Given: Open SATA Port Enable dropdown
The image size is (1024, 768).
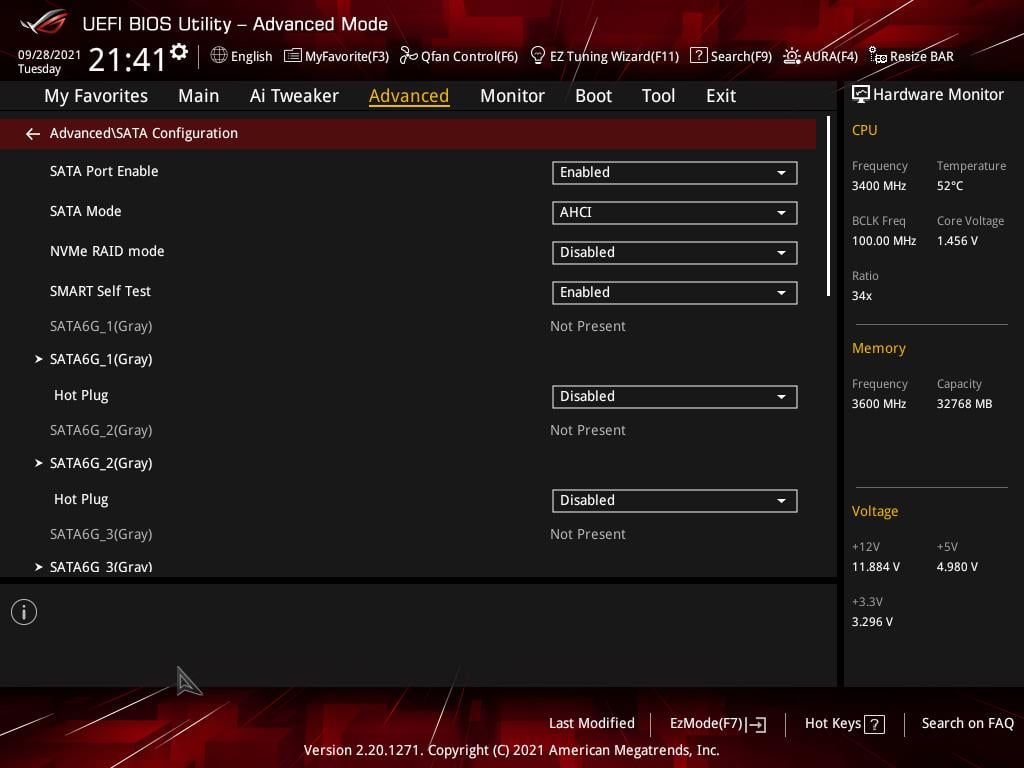Looking at the screenshot, I should pyautogui.click(x=675, y=172).
